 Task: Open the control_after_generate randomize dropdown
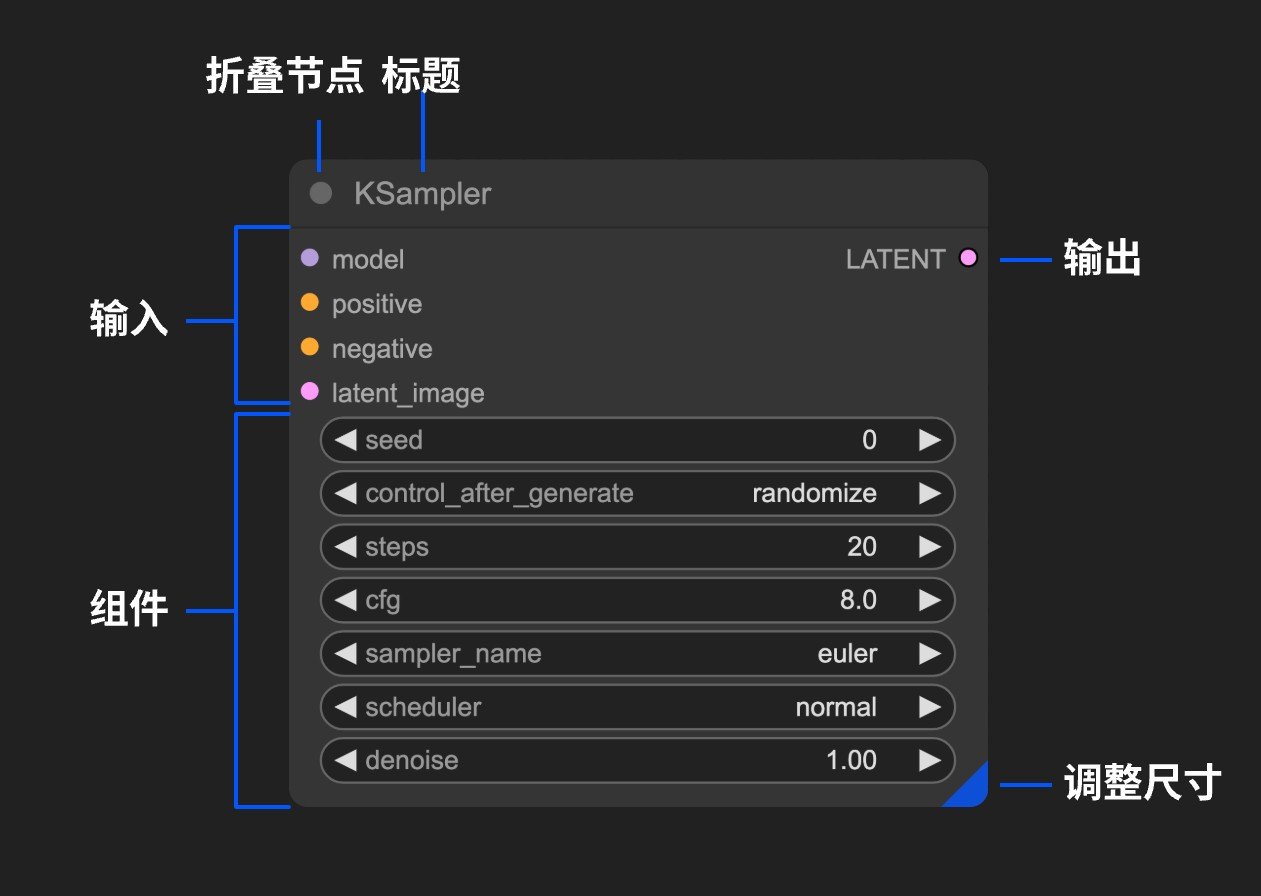pos(814,493)
